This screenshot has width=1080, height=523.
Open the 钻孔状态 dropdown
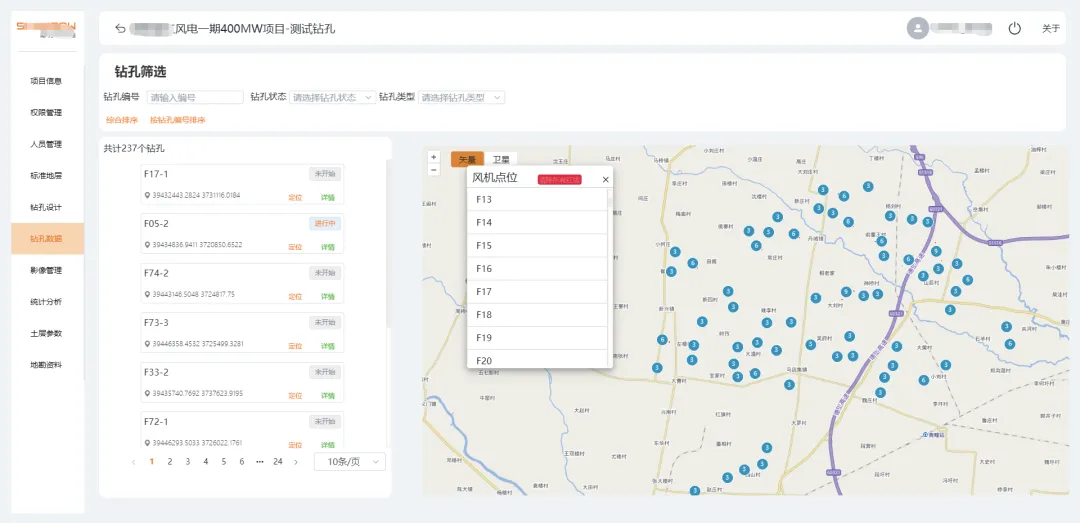click(x=333, y=97)
